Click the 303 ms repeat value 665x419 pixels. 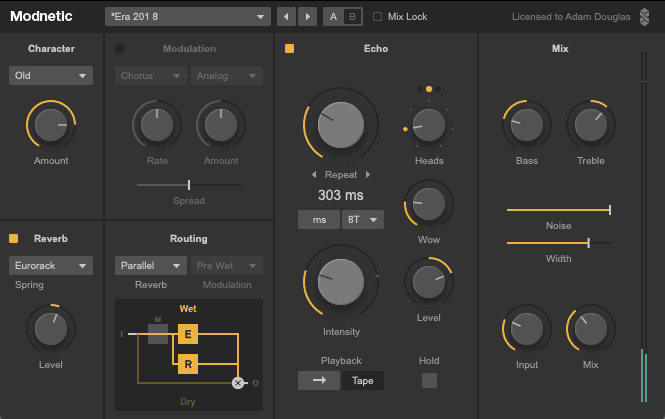click(341, 195)
